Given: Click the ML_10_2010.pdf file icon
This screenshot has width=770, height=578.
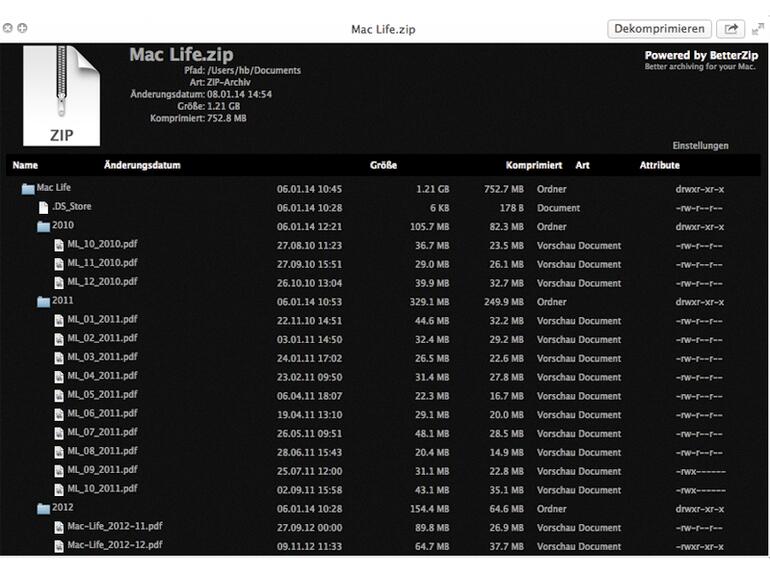Looking at the screenshot, I should [x=59, y=245].
